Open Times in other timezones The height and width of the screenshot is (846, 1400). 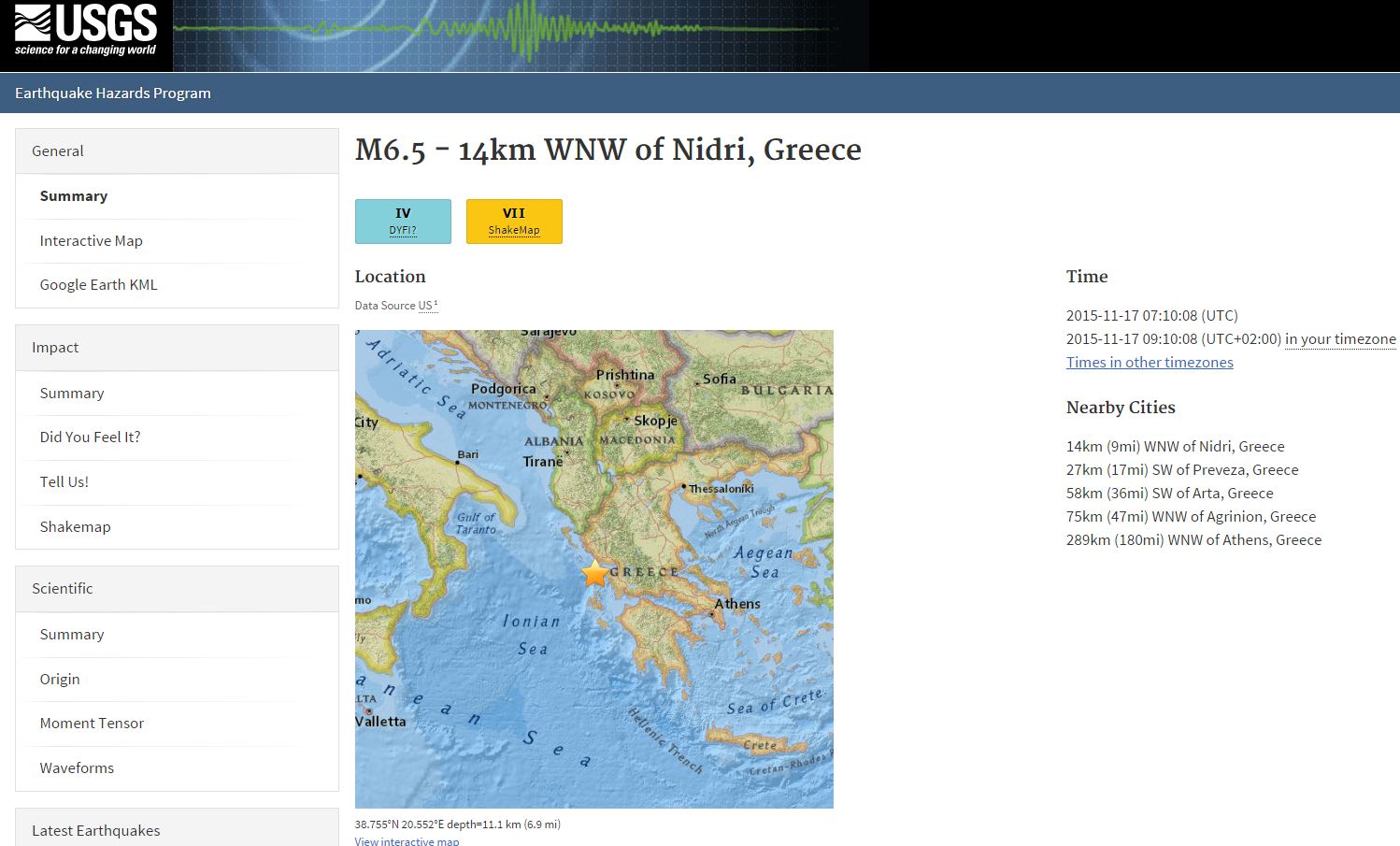(x=1150, y=362)
